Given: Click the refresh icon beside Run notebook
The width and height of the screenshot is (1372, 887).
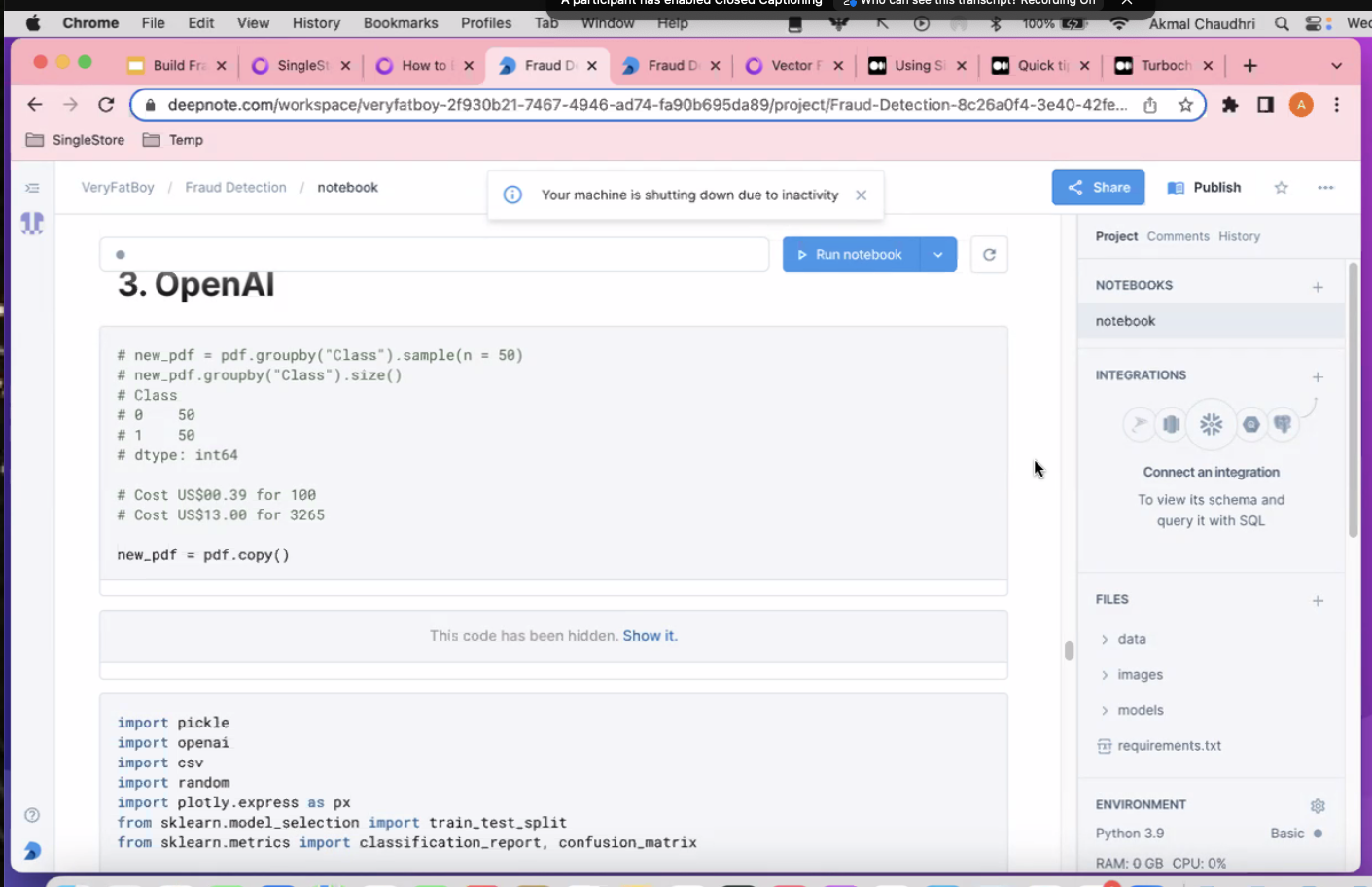Looking at the screenshot, I should [x=989, y=255].
